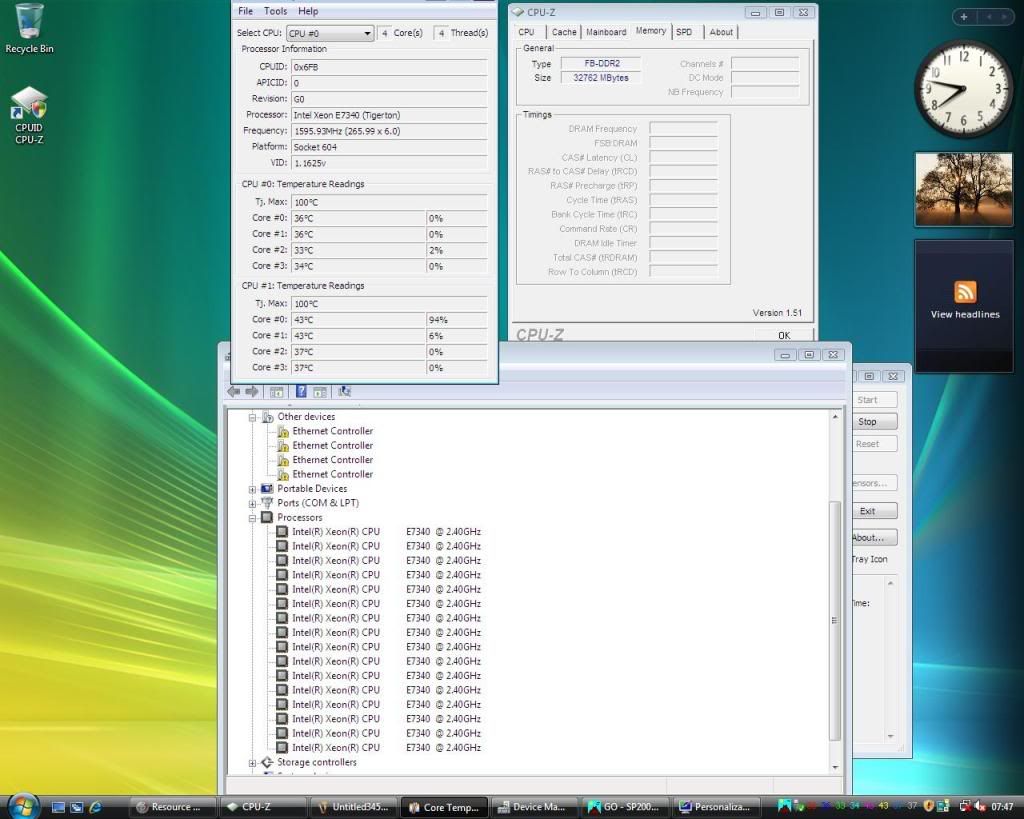
Task: Click the analog clock gadget in the sidebar
Action: point(964,89)
